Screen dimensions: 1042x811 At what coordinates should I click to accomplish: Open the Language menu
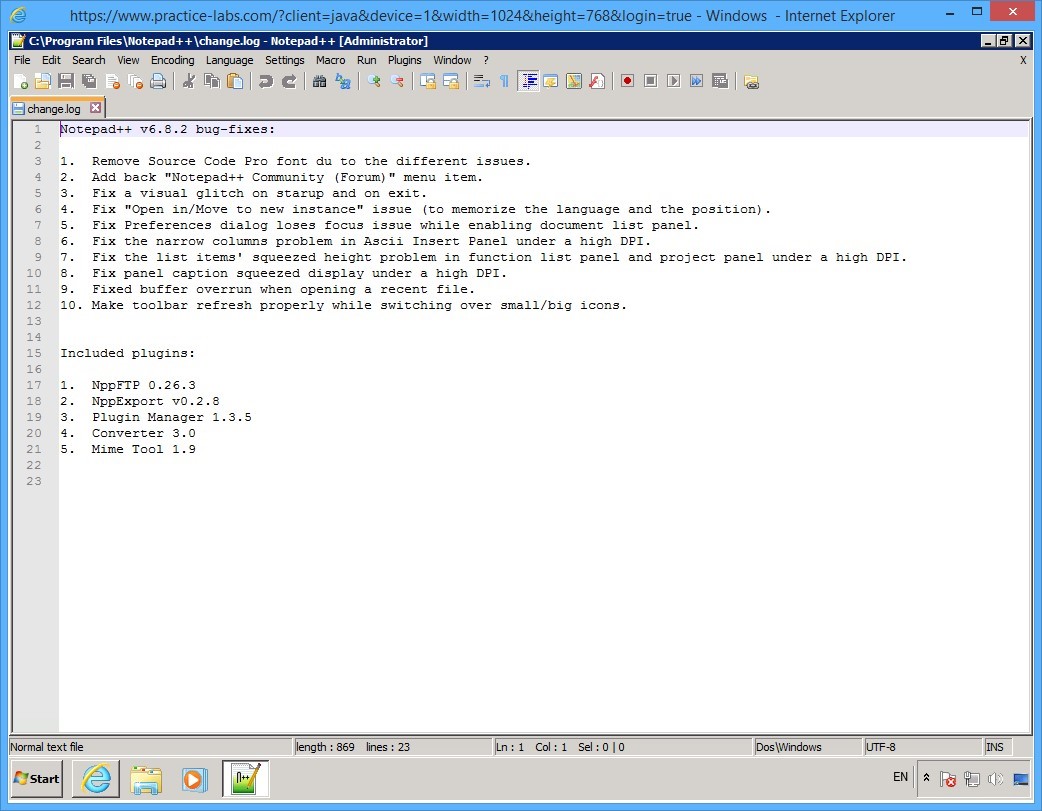pyautogui.click(x=229, y=60)
